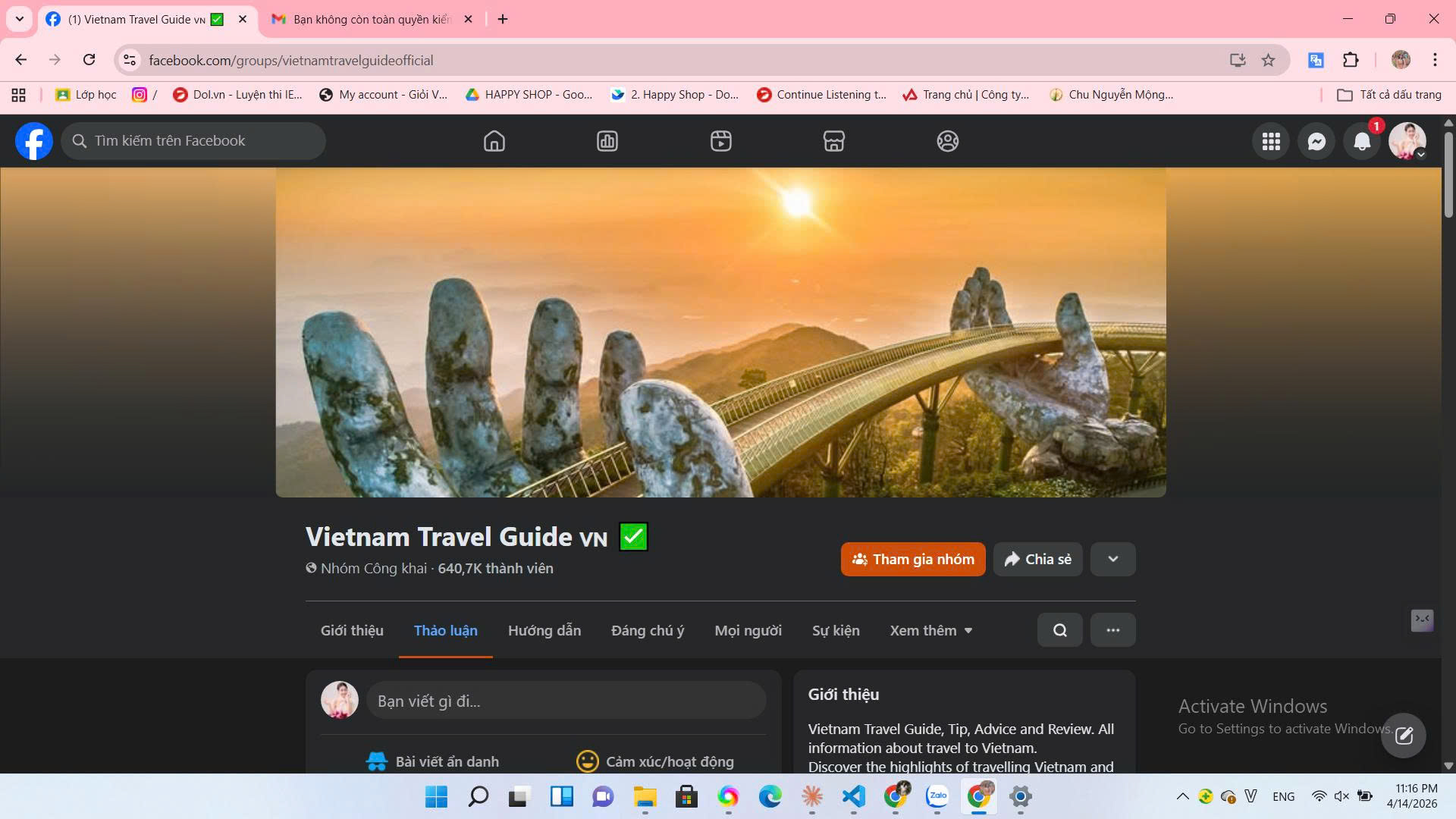1456x819 pixels.
Task: Open the Chrome tab search dropdown arrow
Action: (19, 19)
